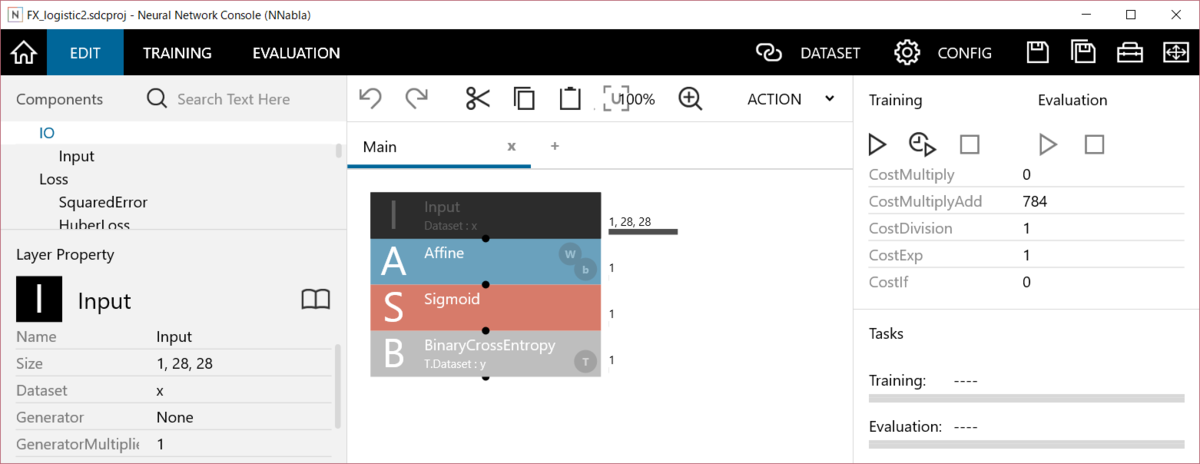The height and width of the screenshot is (464, 1200).
Task: Redo the last edit
Action: point(417,98)
